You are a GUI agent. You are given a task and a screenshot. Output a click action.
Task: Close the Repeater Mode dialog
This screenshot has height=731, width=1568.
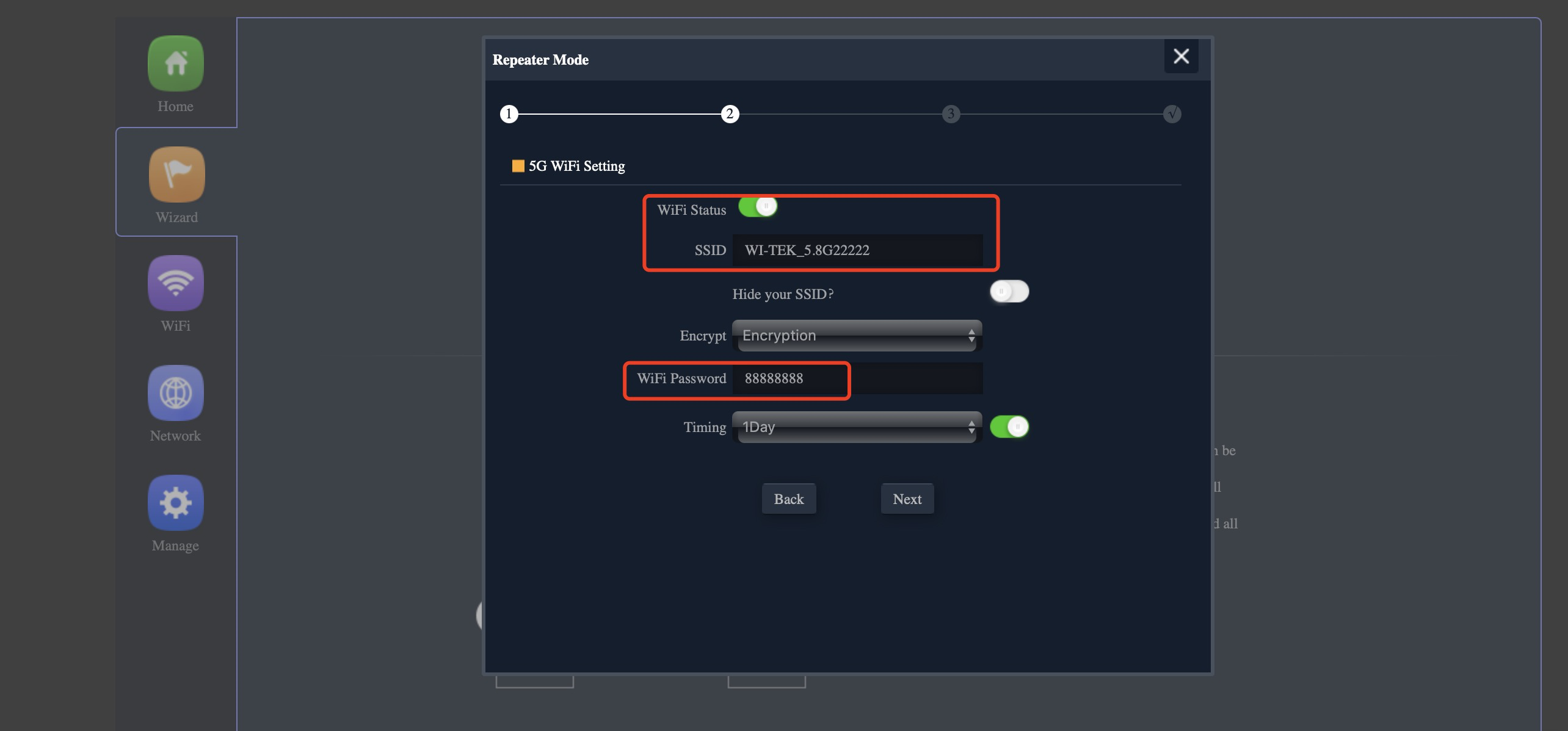click(x=1181, y=57)
